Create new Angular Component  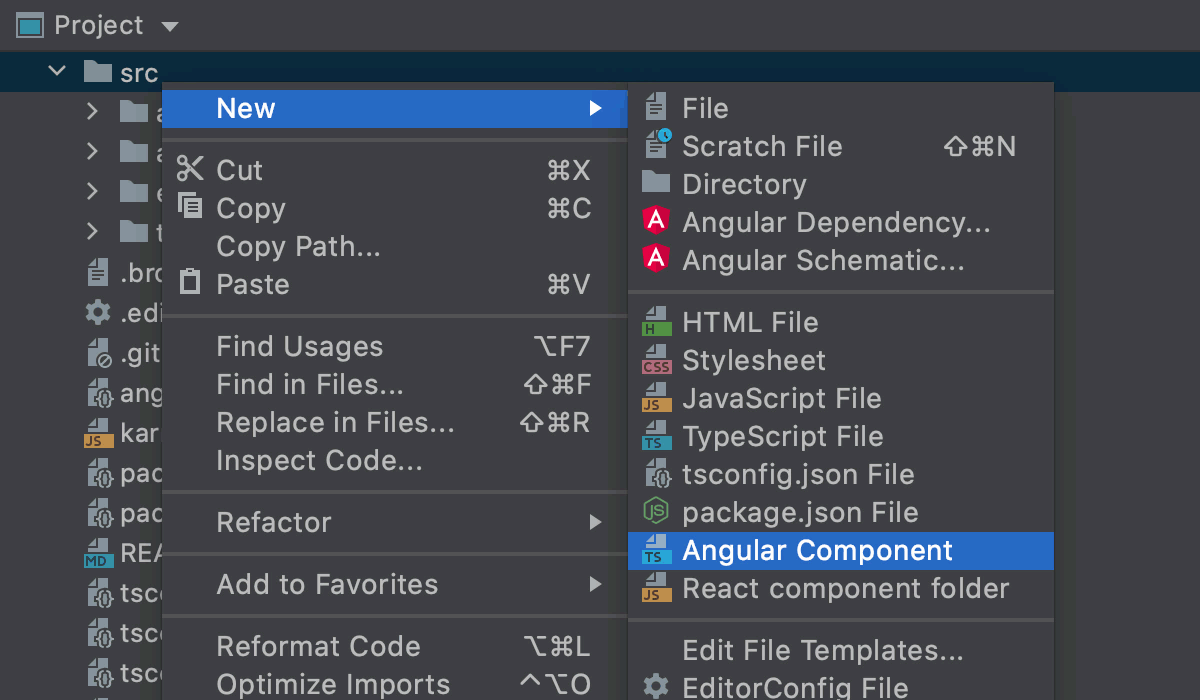841,550
